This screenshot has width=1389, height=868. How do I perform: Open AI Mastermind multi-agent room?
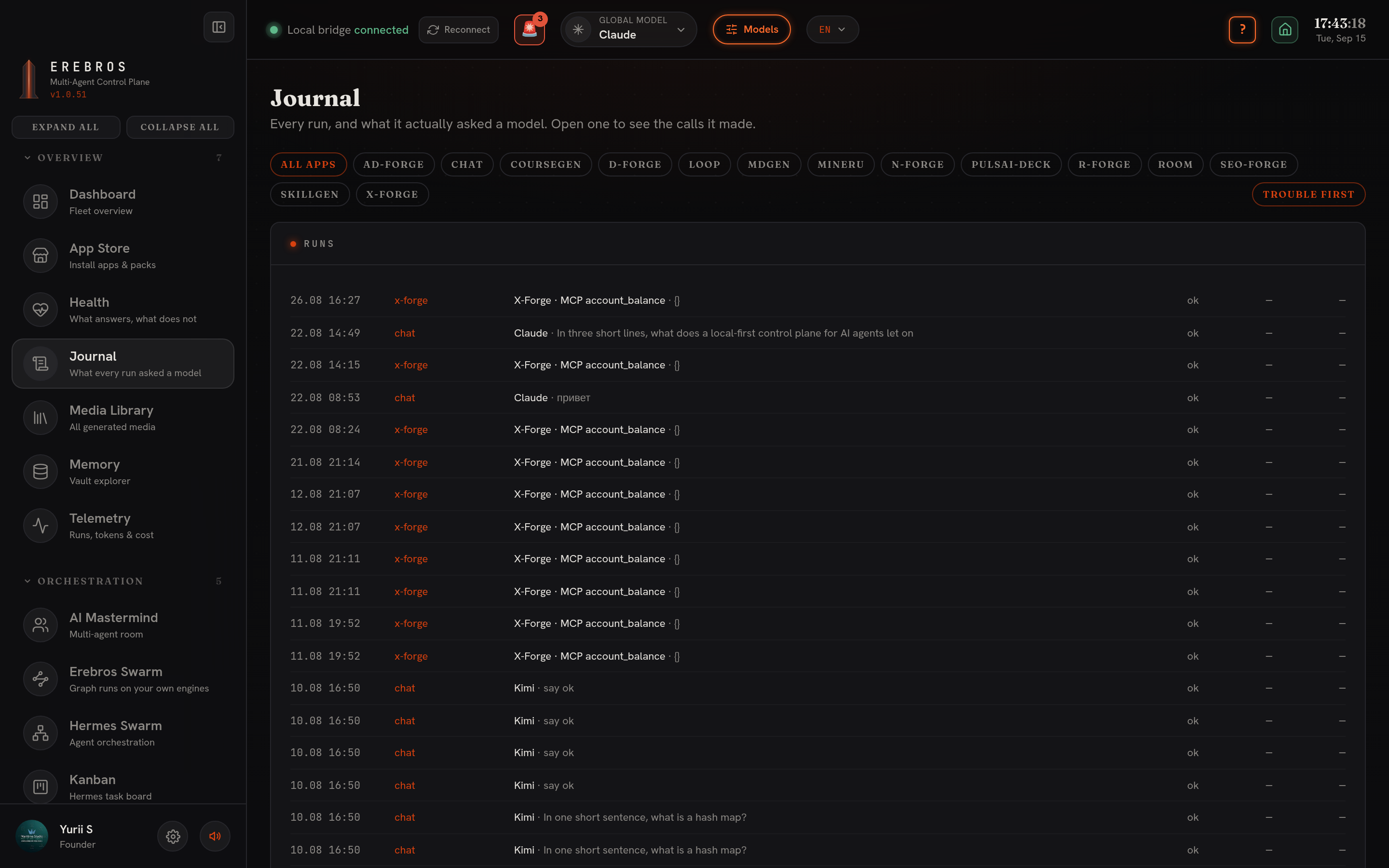point(123,624)
